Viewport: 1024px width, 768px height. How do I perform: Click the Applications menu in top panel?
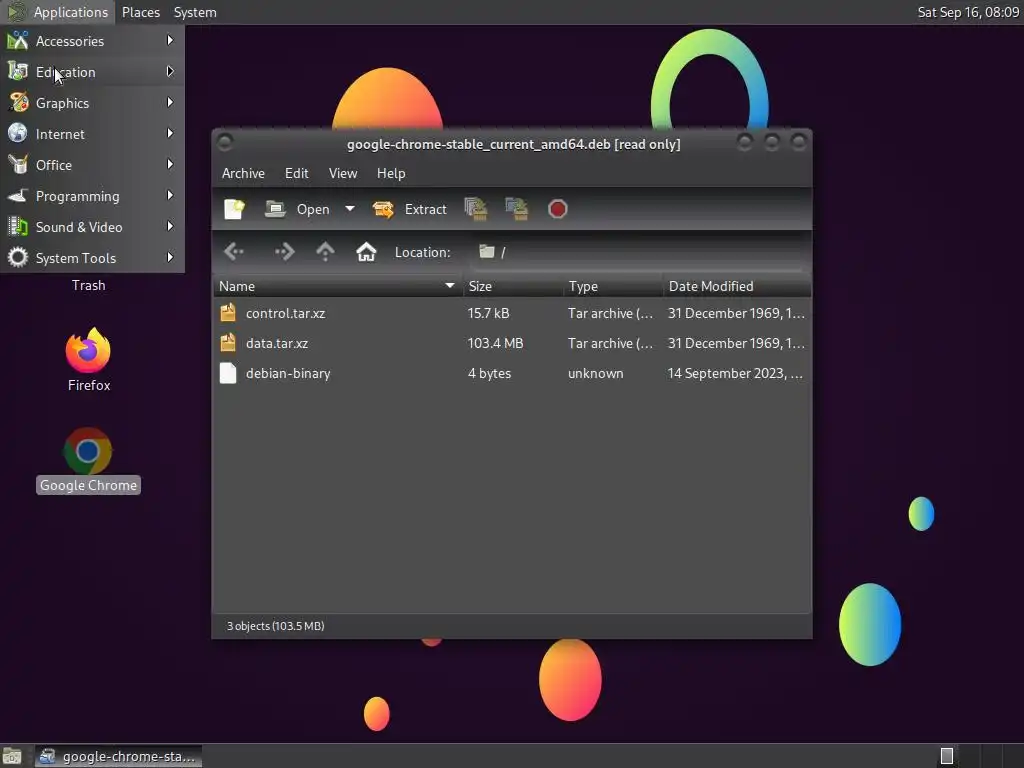57,12
